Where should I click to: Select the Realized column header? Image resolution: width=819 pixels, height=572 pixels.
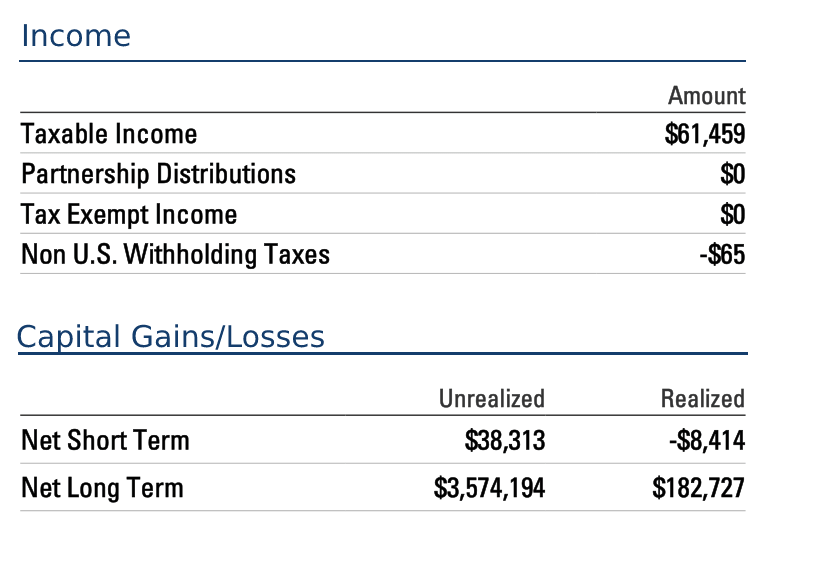coord(703,399)
